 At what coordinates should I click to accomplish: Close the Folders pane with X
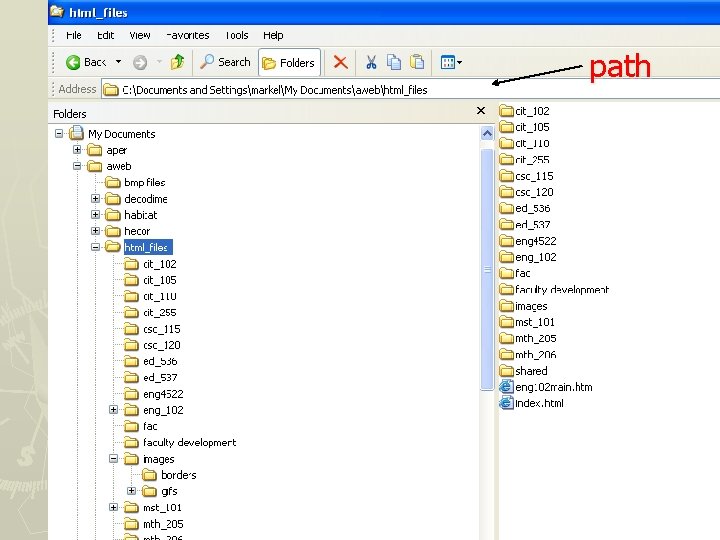coord(481,111)
